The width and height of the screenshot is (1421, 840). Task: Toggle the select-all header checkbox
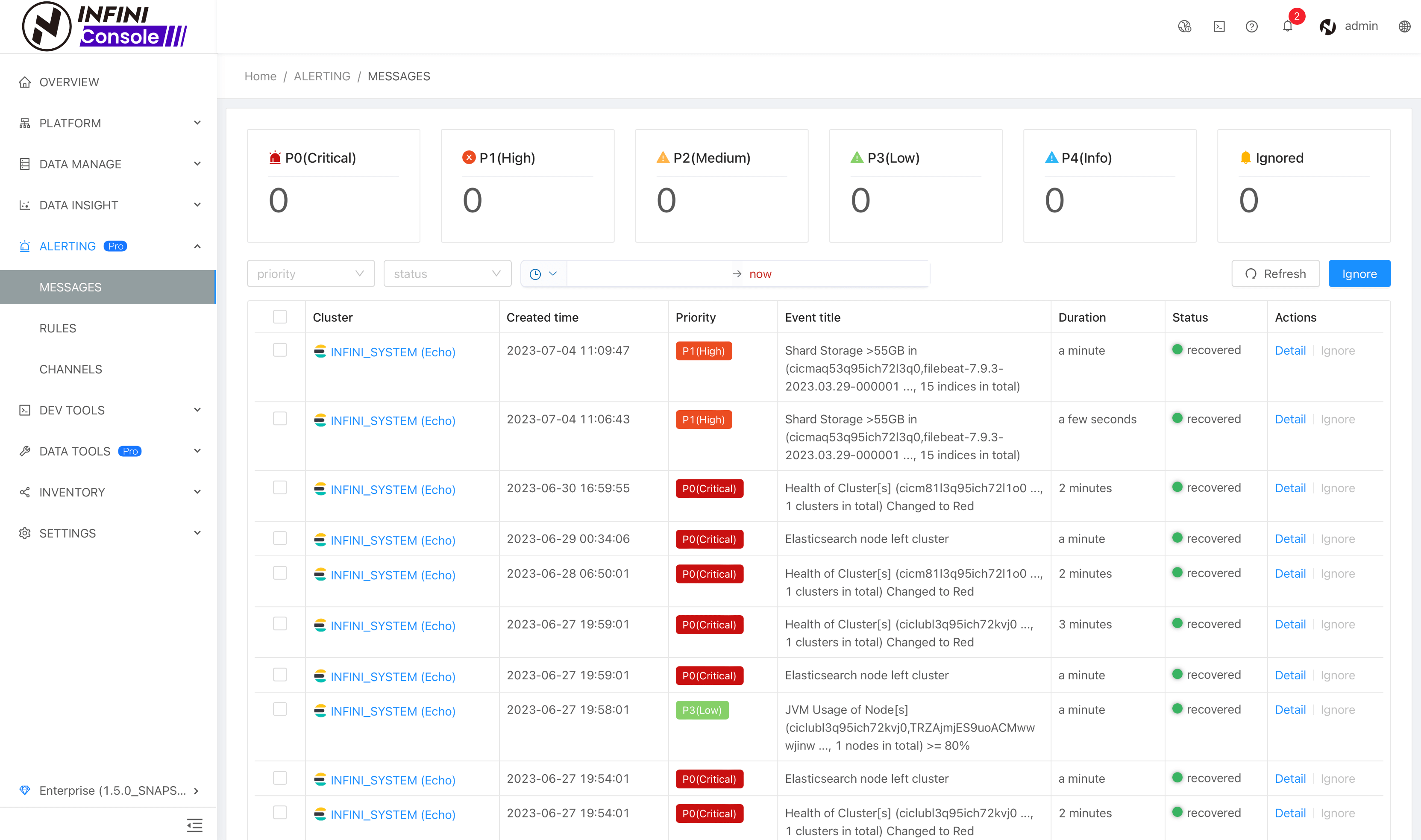click(x=279, y=317)
